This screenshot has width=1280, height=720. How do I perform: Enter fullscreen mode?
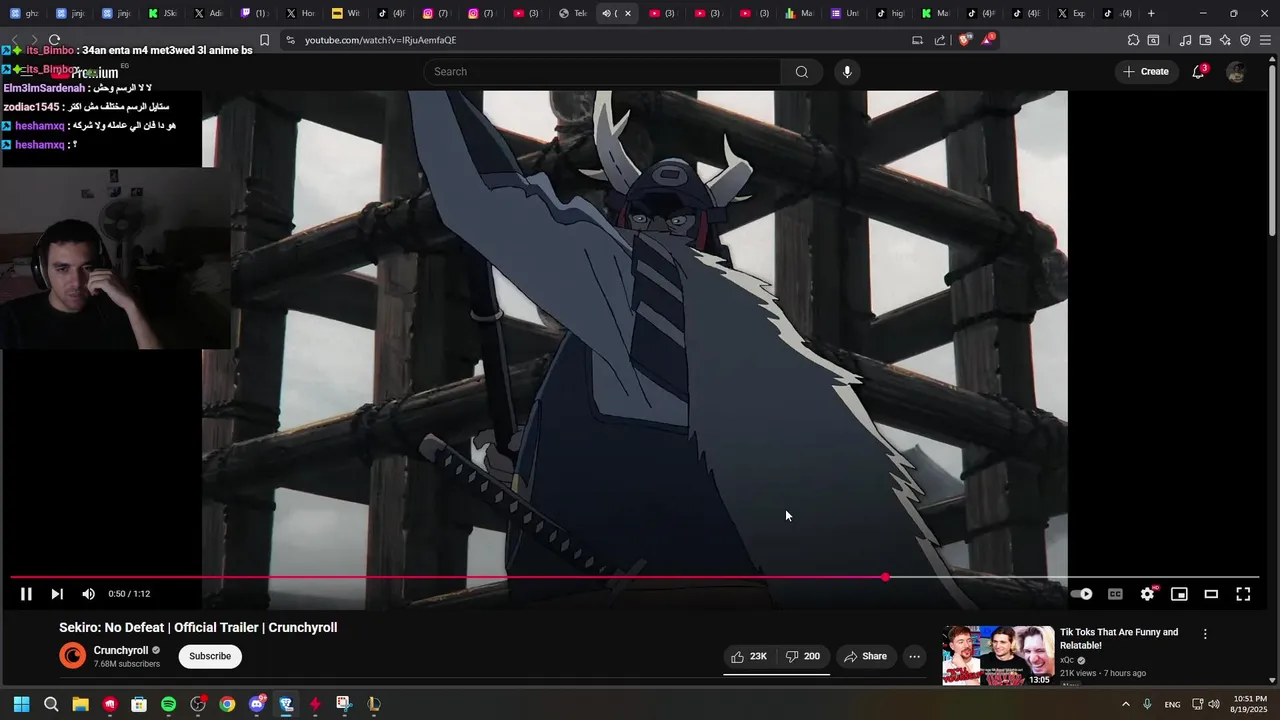(1243, 594)
